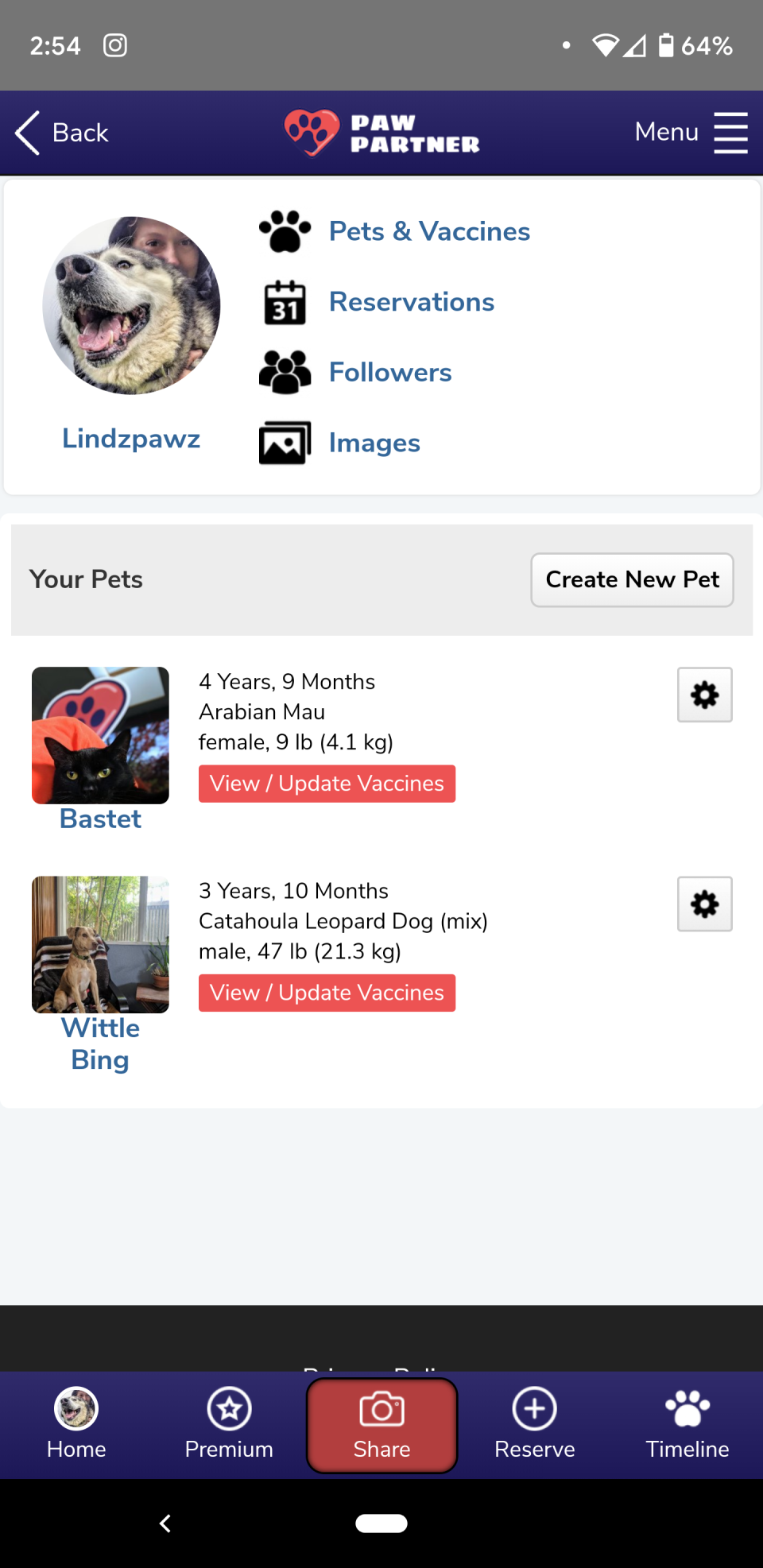This screenshot has width=763, height=1568.
Task: Go back using the Back arrow
Action: (x=62, y=132)
